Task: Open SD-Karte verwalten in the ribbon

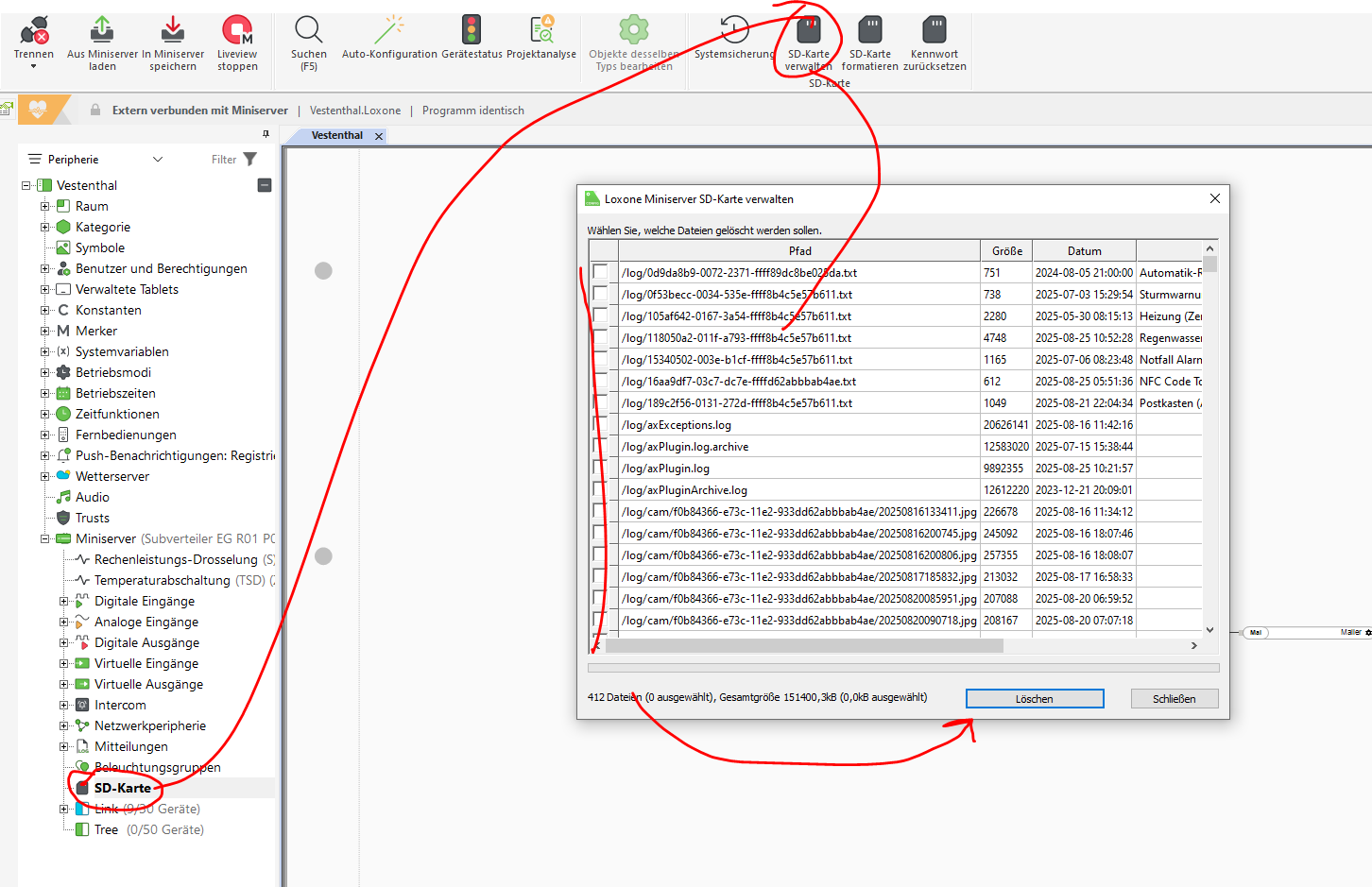Action: click(x=809, y=43)
